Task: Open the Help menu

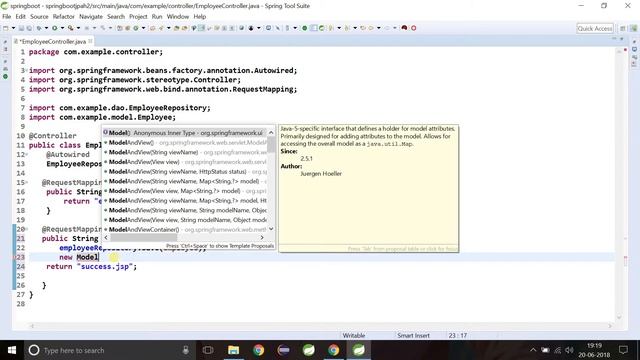Action: pyautogui.click(x=200, y=17)
